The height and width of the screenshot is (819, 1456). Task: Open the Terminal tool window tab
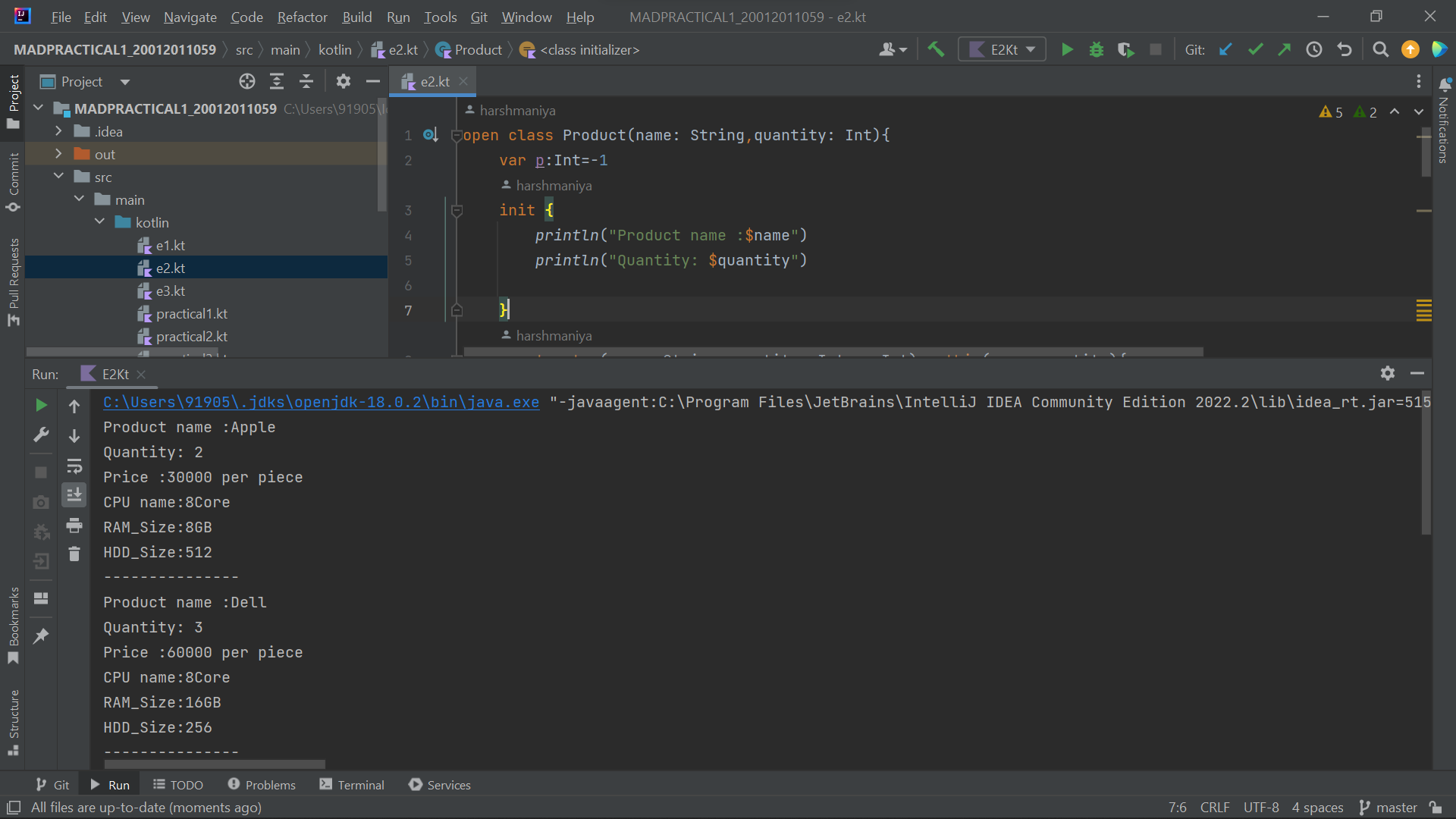tap(352, 785)
